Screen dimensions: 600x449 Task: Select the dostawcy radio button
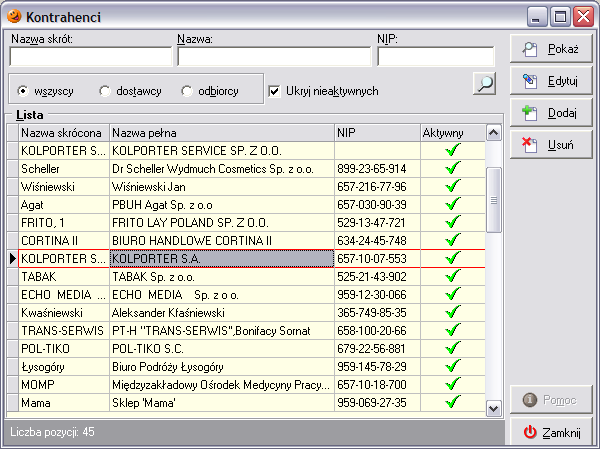pyautogui.click(x=105, y=91)
